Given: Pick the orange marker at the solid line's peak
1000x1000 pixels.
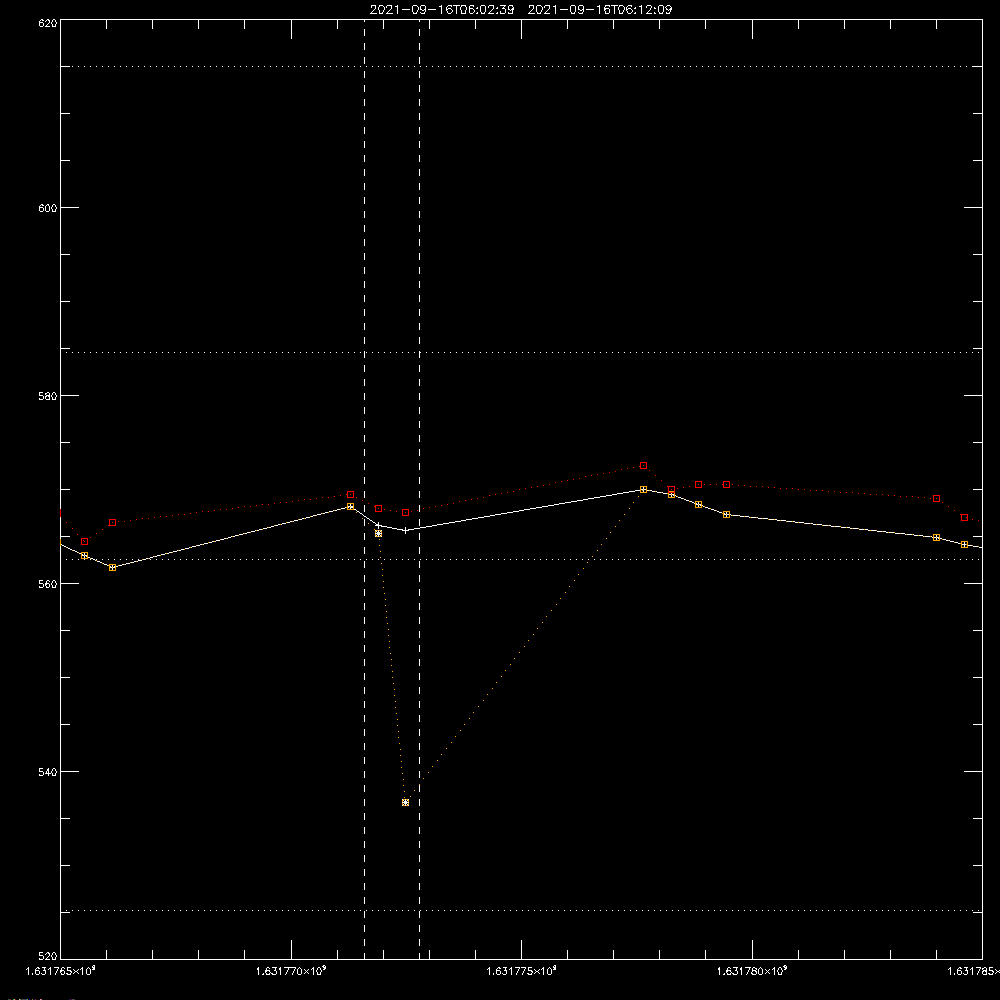Looking at the screenshot, I should [x=643, y=489].
